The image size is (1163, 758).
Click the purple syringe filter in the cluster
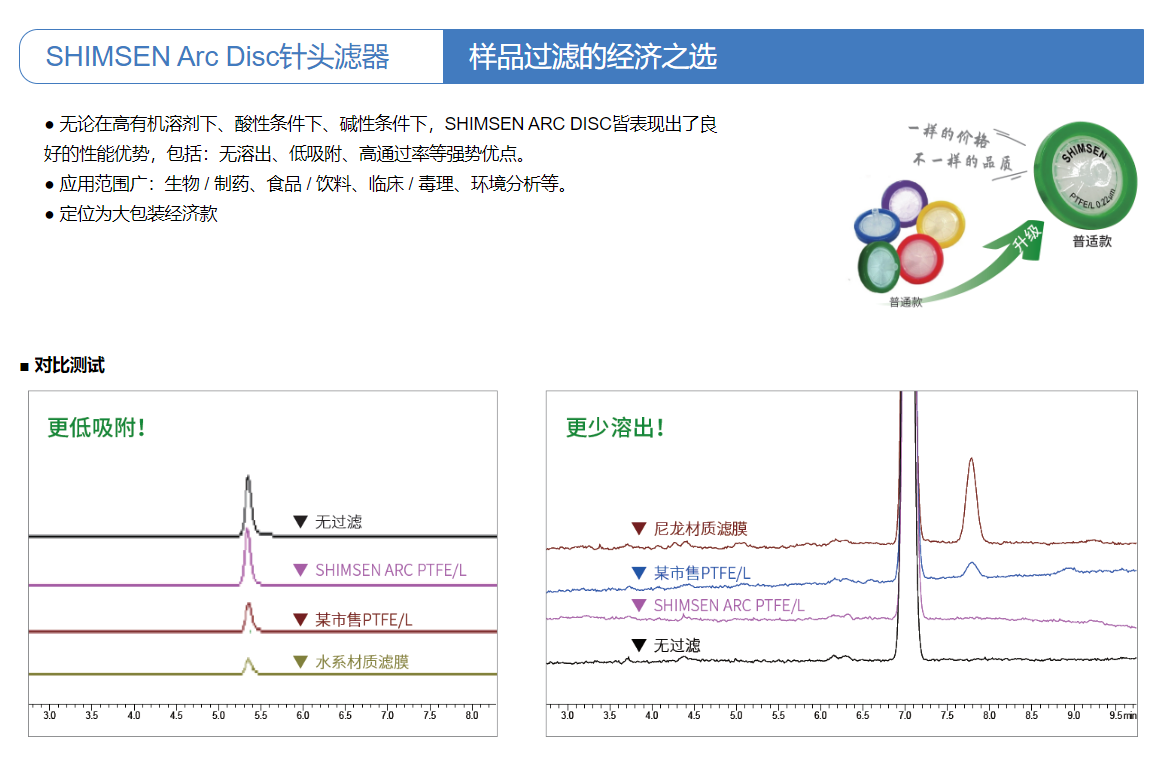click(x=906, y=205)
